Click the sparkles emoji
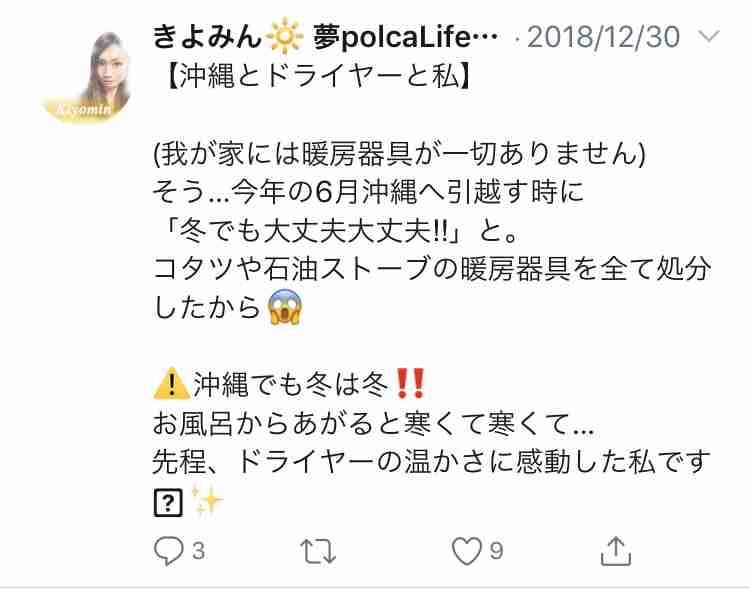The height and width of the screenshot is (589, 750). pos(207,500)
